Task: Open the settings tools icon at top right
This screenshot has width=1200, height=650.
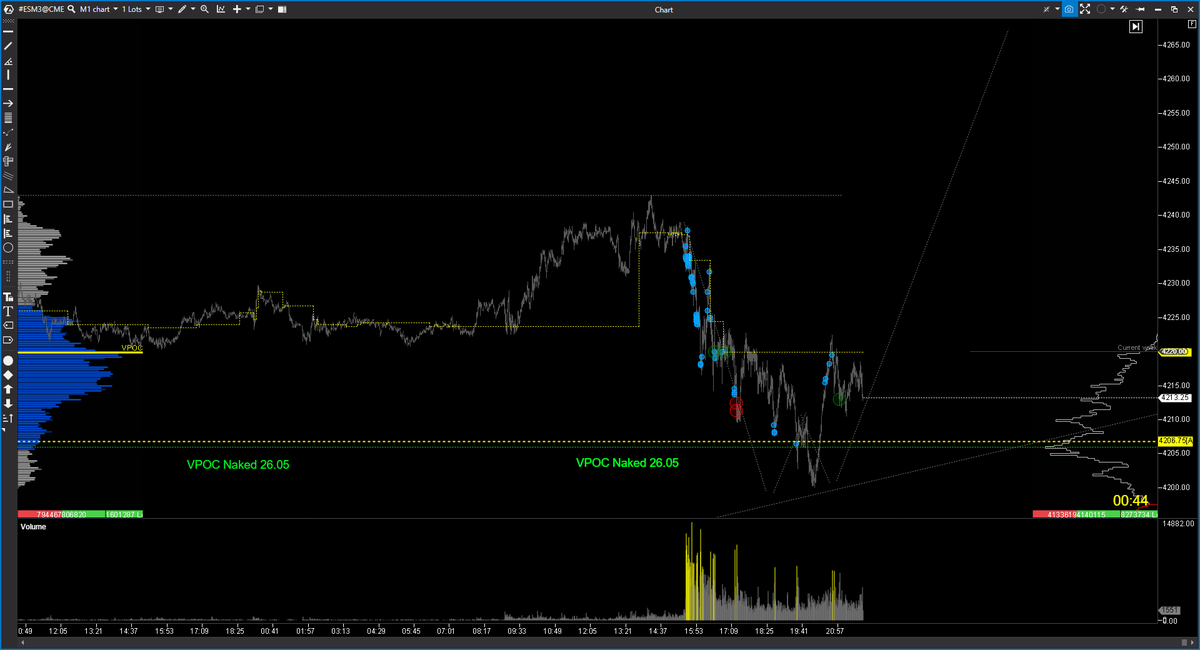Action: [1124, 9]
